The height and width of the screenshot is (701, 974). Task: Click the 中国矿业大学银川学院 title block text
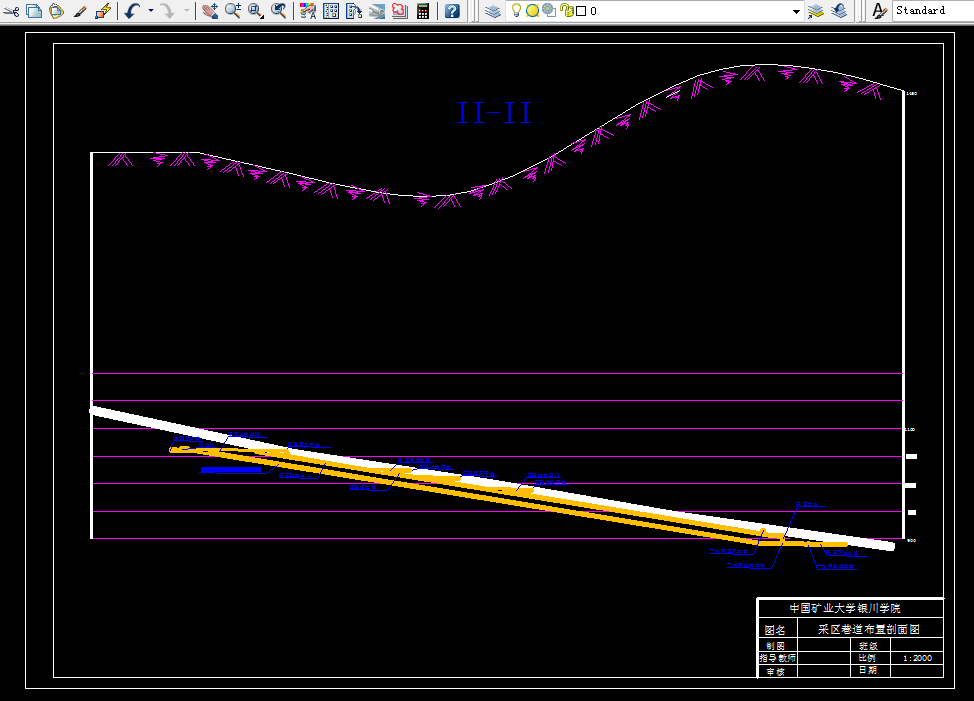click(x=845, y=608)
